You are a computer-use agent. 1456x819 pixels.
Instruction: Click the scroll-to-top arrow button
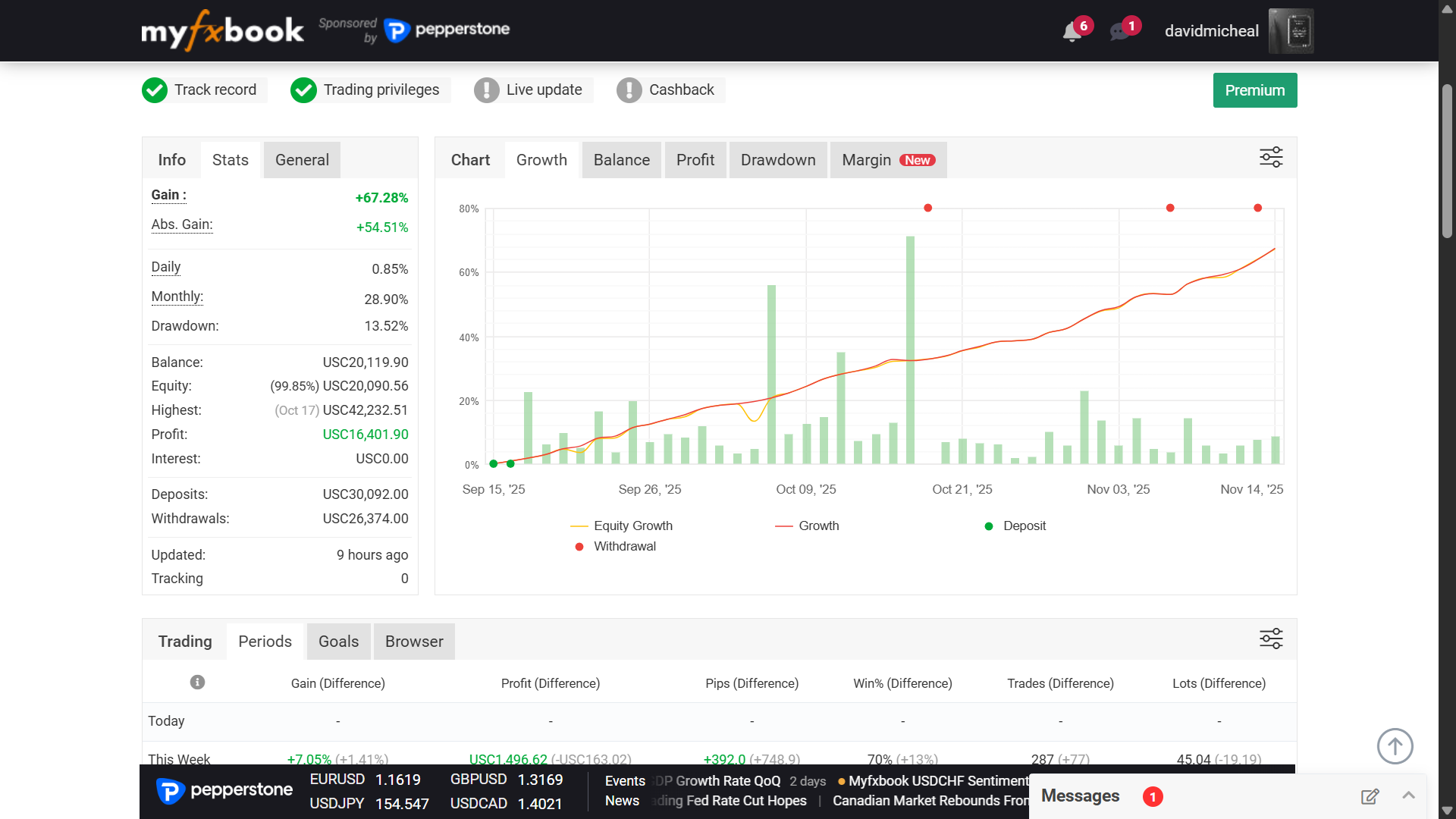point(1395,745)
